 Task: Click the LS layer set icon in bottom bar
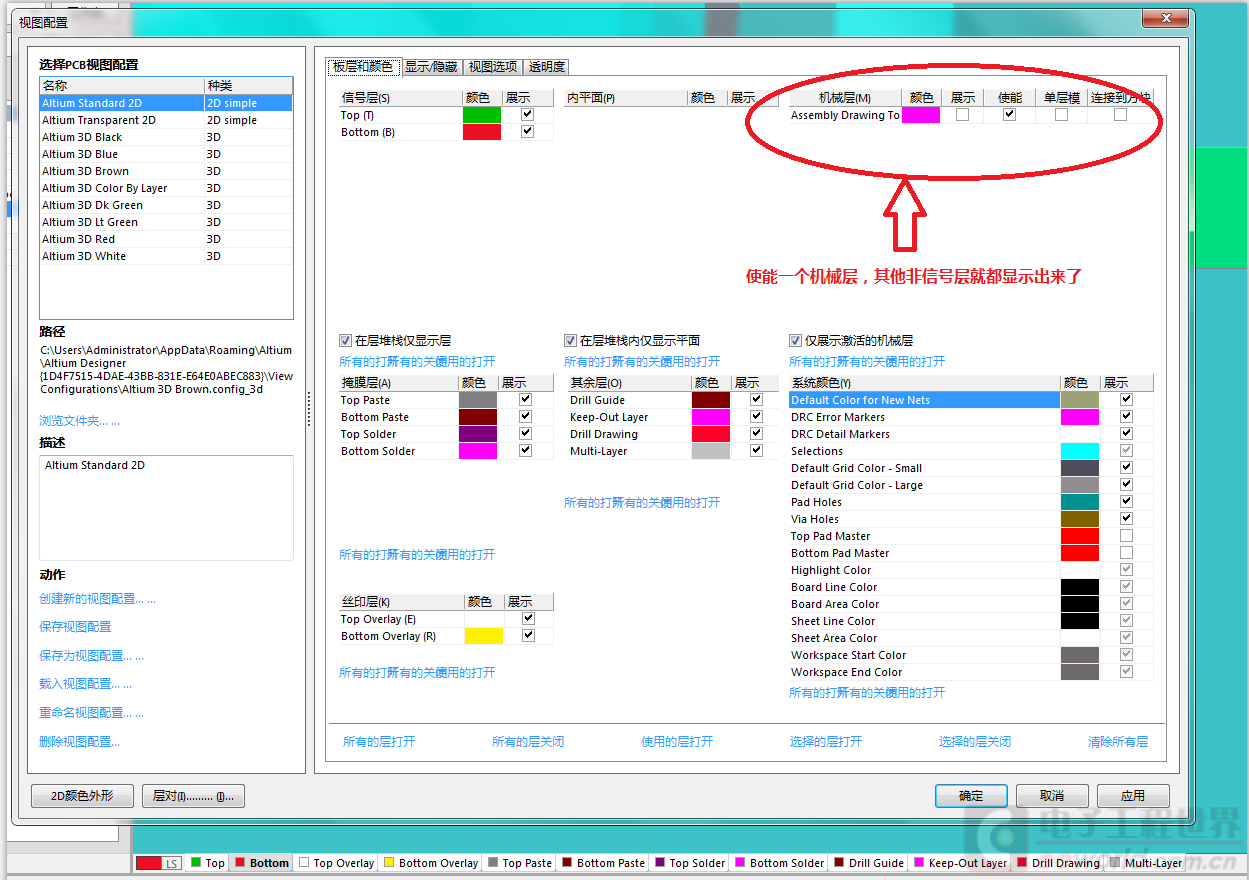tap(158, 863)
